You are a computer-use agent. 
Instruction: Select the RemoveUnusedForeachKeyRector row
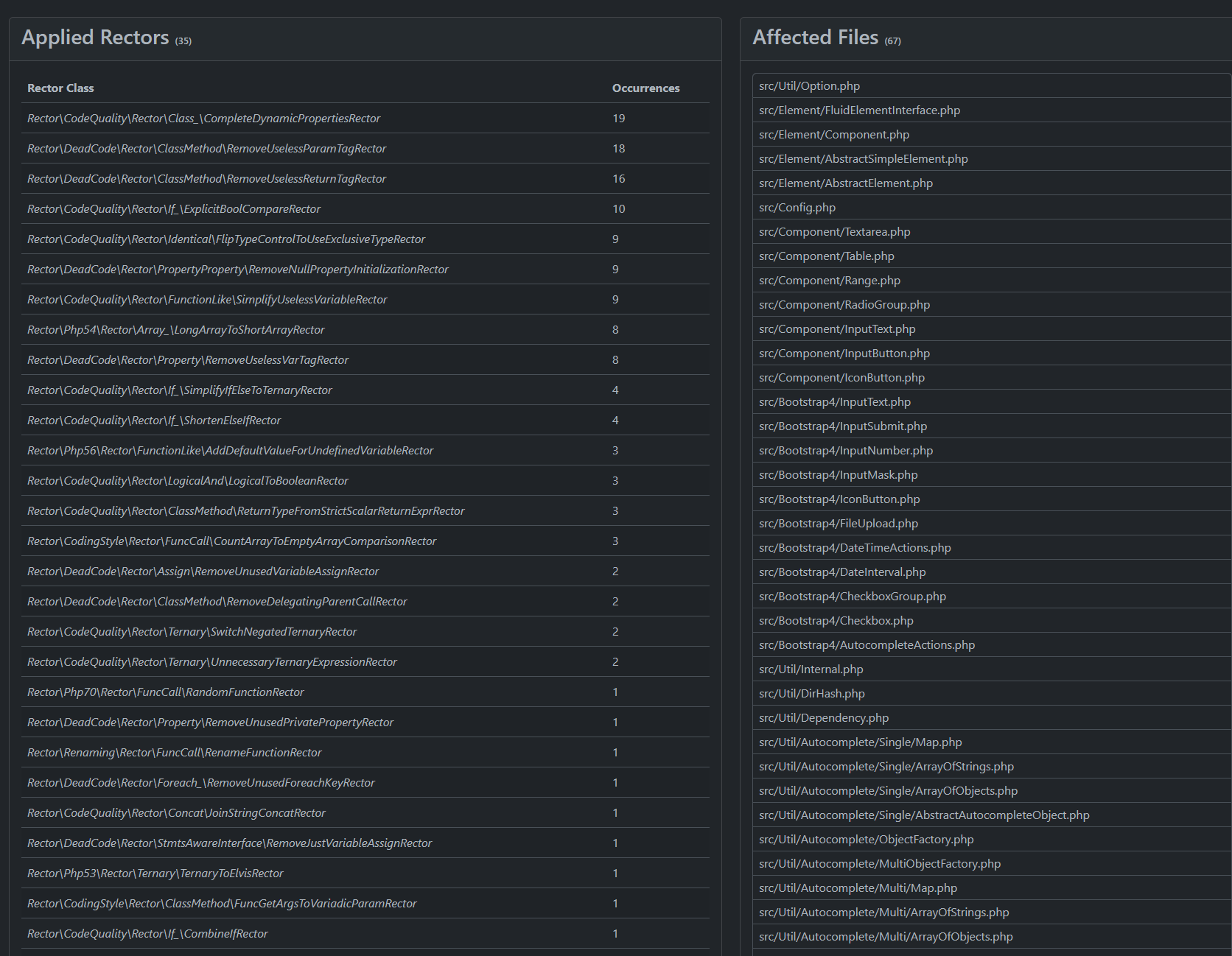365,782
